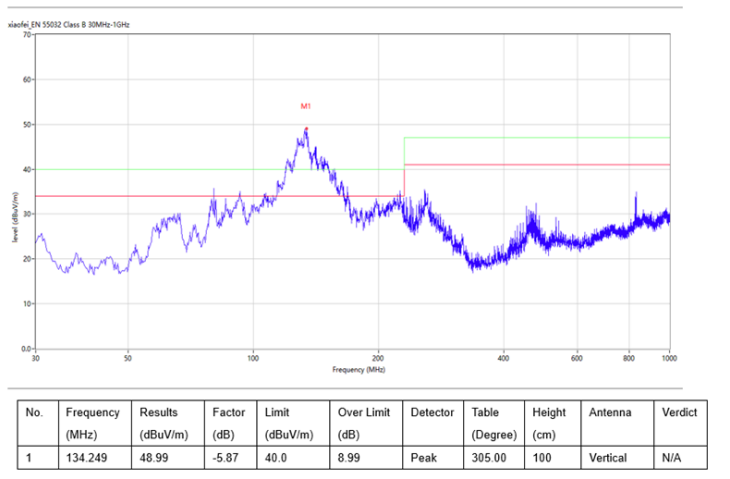
Task: Click the M1 peak marker on chart
Action: [306, 106]
